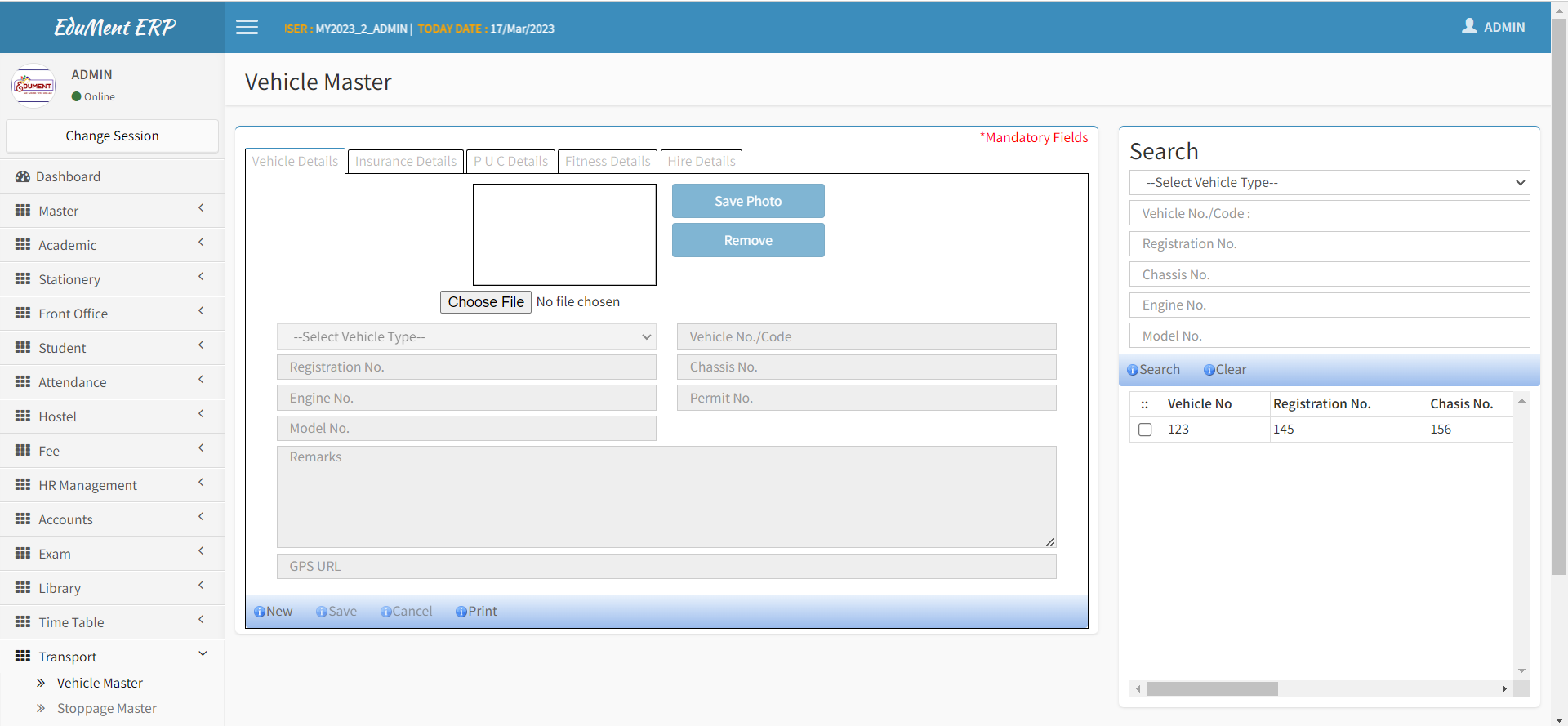The height and width of the screenshot is (726, 1568).
Task: Click the Dashboard palette icon in sidebar
Action: pyautogui.click(x=23, y=176)
